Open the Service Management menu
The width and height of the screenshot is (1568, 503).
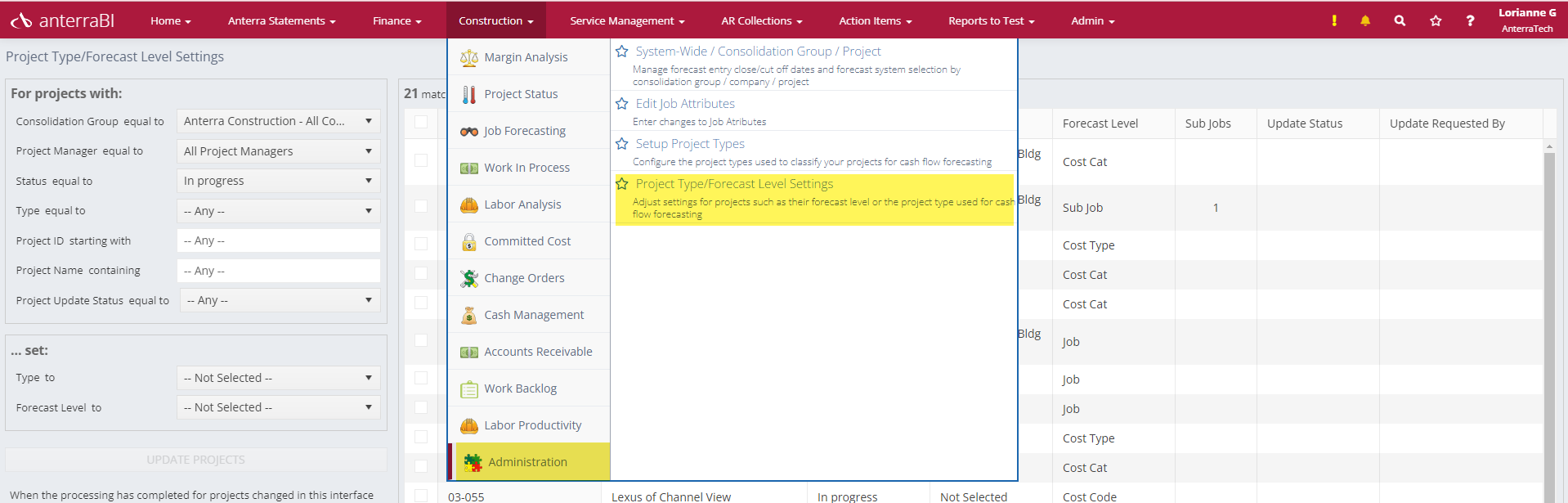(628, 20)
